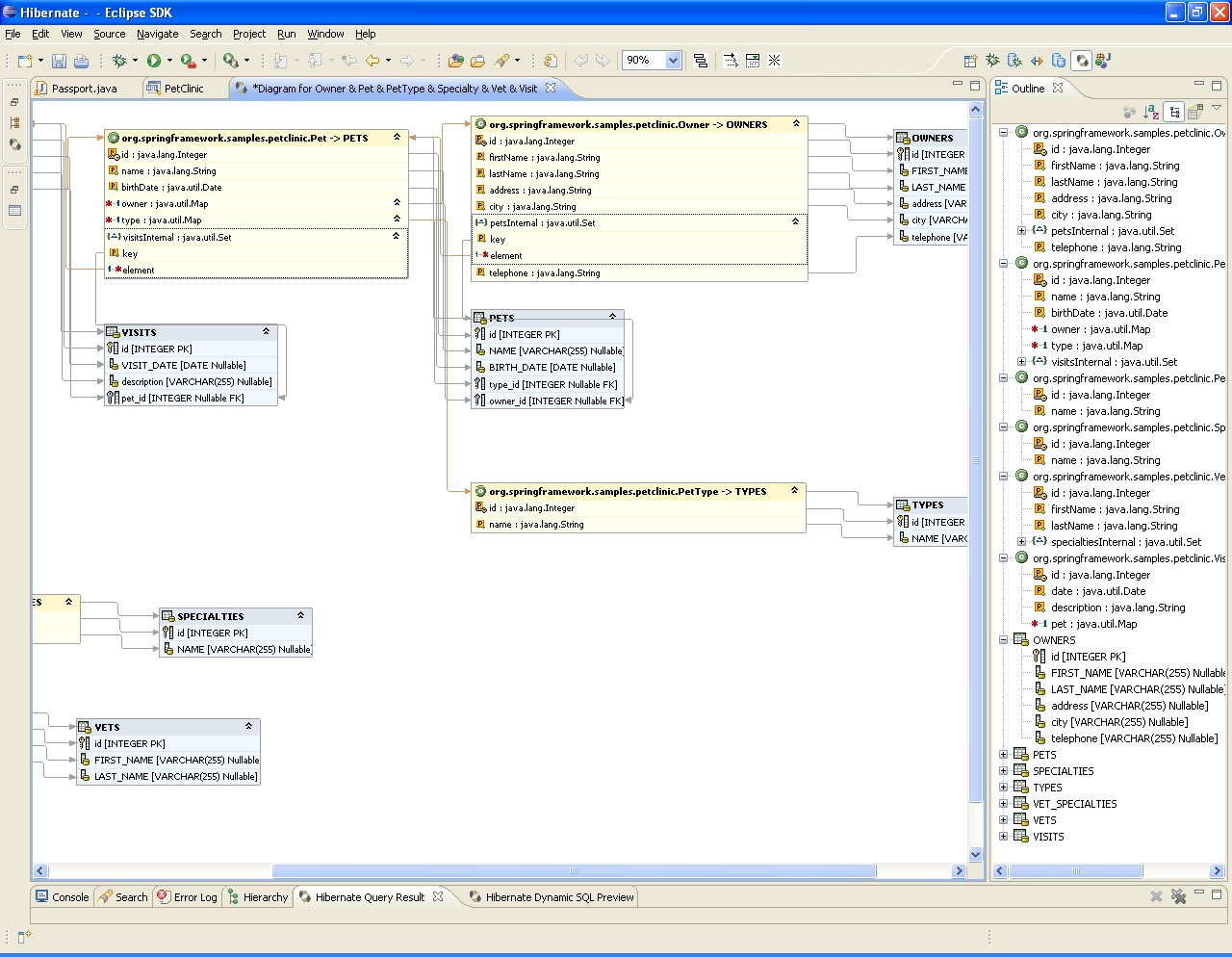Collapse the VISITS table box

click(x=267, y=331)
